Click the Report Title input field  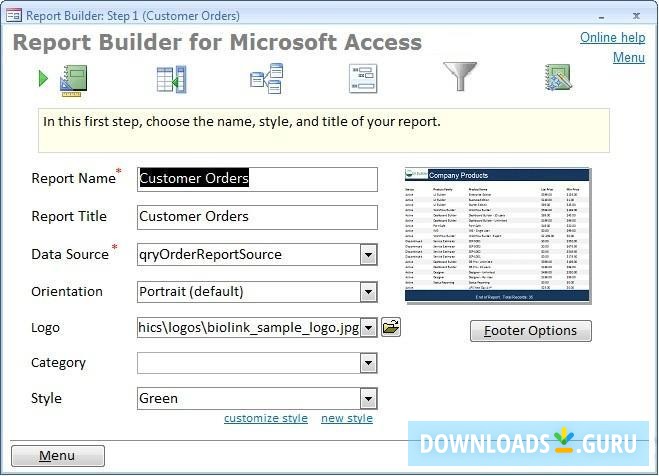pos(257,217)
